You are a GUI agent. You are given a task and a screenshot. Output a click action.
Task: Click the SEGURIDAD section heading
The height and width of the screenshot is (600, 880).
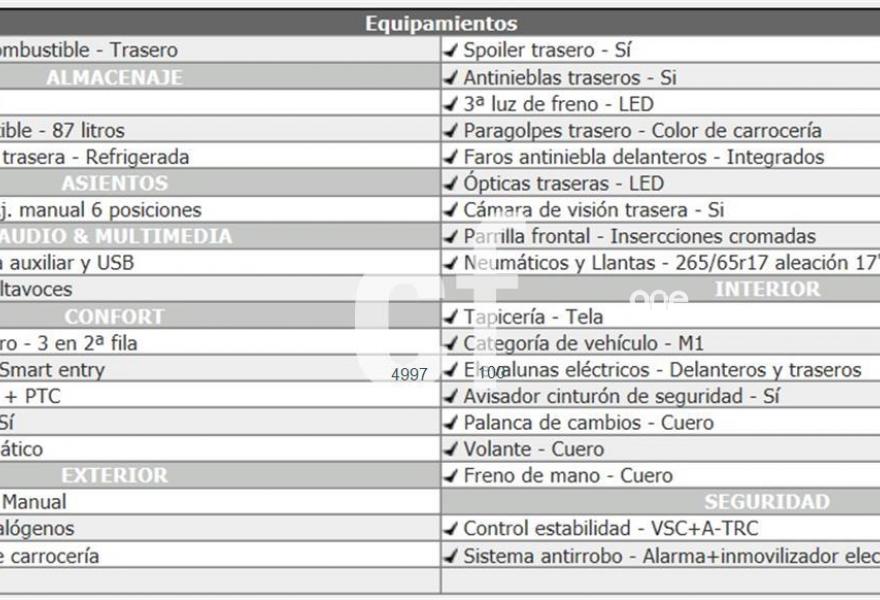pyautogui.click(x=766, y=502)
